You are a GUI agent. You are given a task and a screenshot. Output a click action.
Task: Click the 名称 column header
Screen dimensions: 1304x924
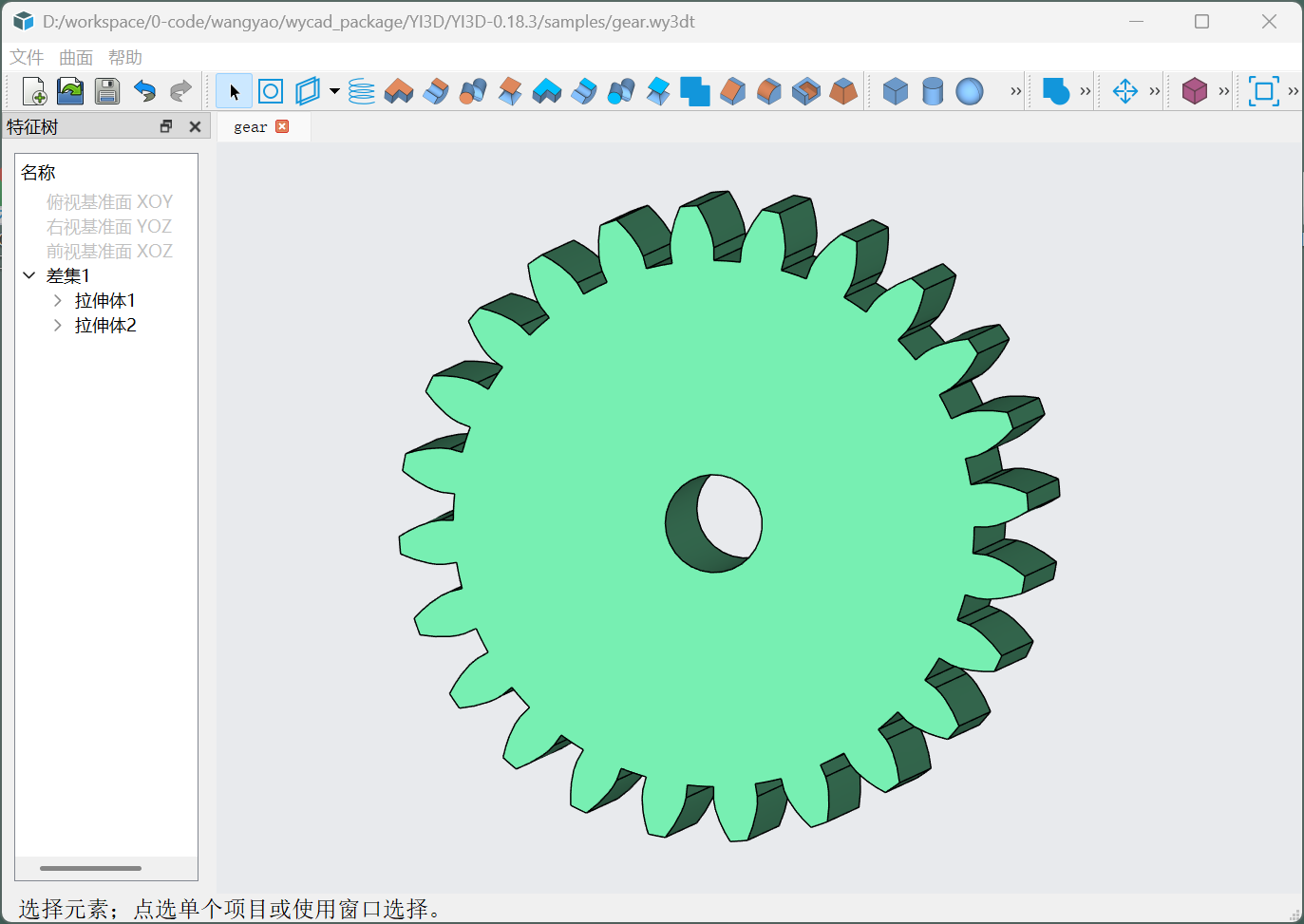(38, 173)
